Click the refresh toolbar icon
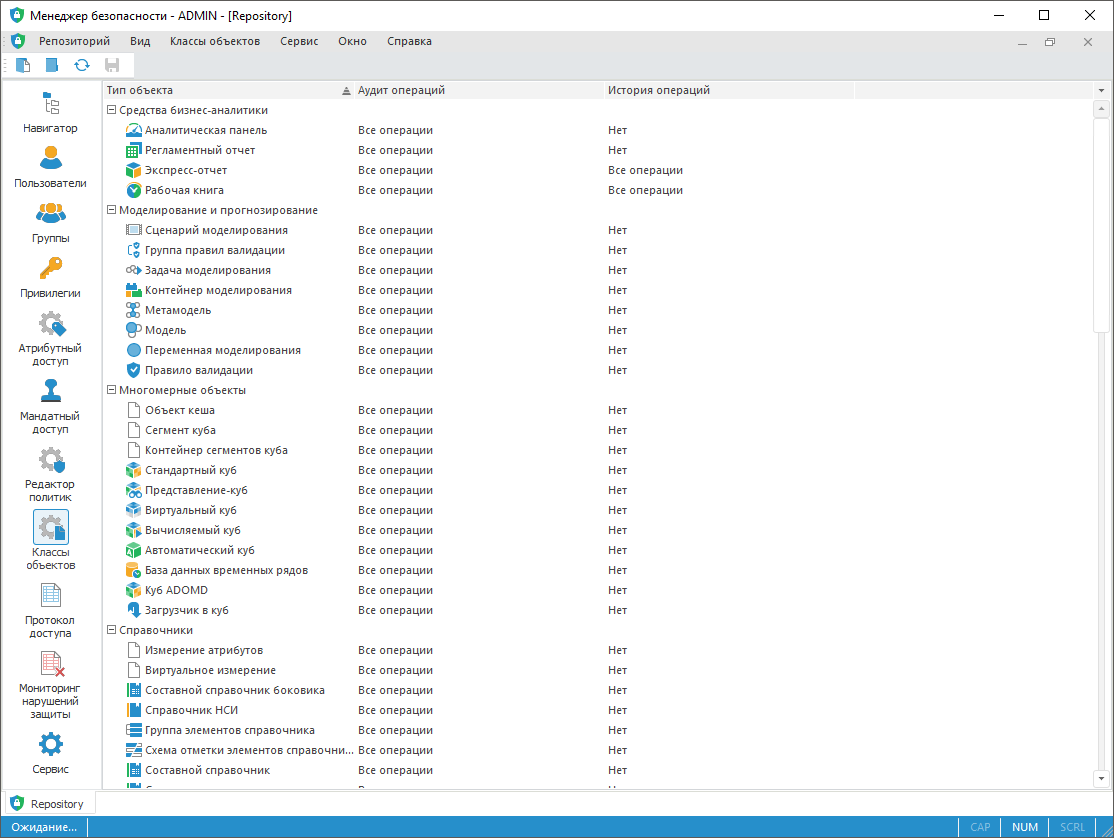This screenshot has width=1114, height=838. coord(82,65)
